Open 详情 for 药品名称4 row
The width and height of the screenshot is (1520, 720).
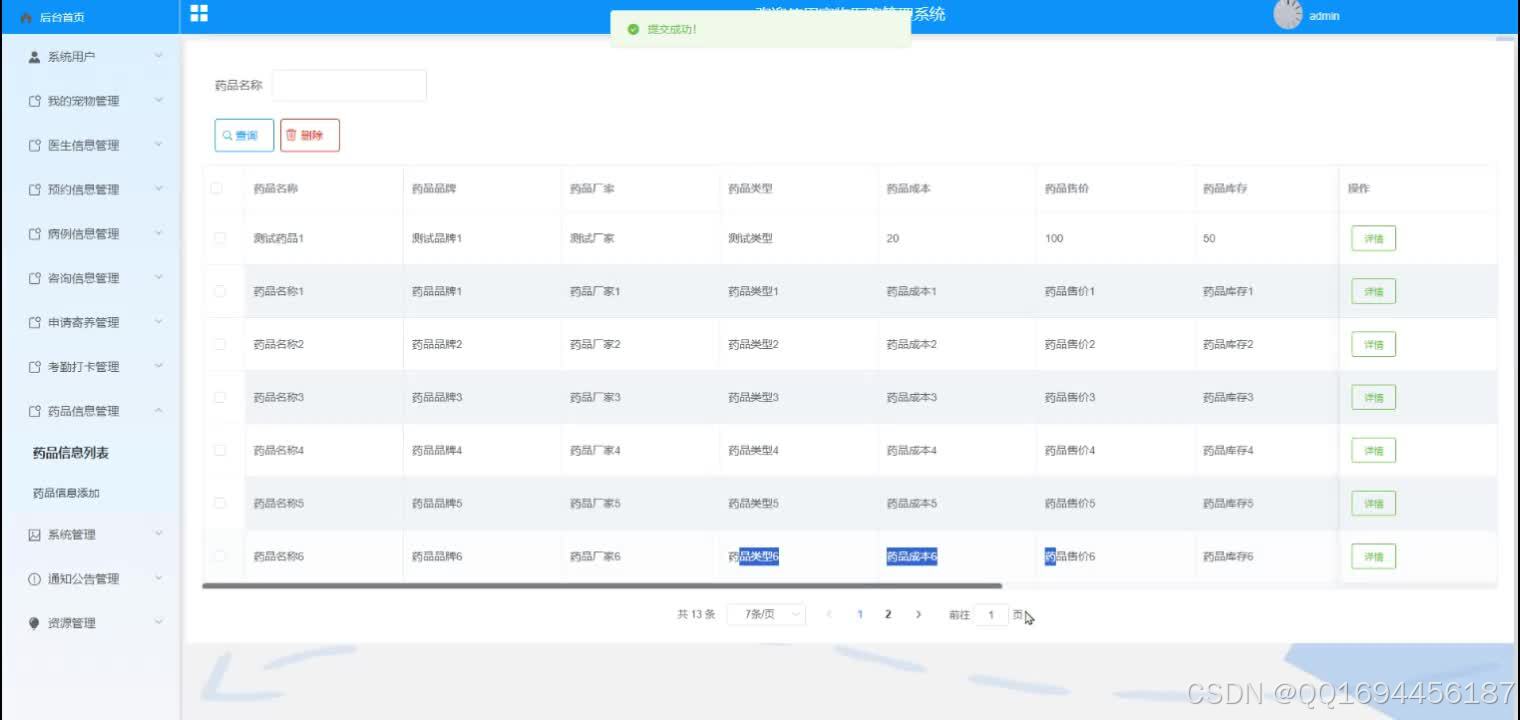pyautogui.click(x=1373, y=450)
